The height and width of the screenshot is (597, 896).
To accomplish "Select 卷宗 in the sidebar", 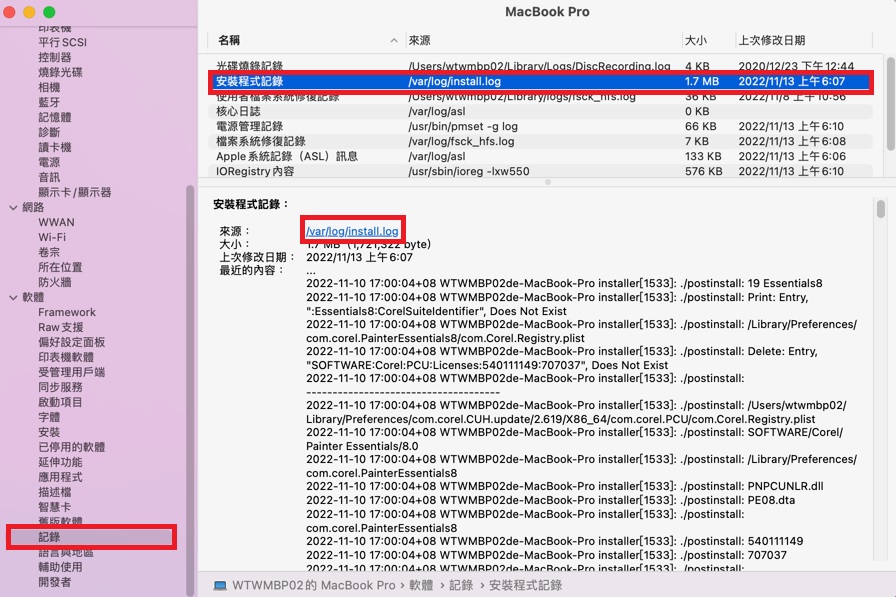I will point(49,252).
